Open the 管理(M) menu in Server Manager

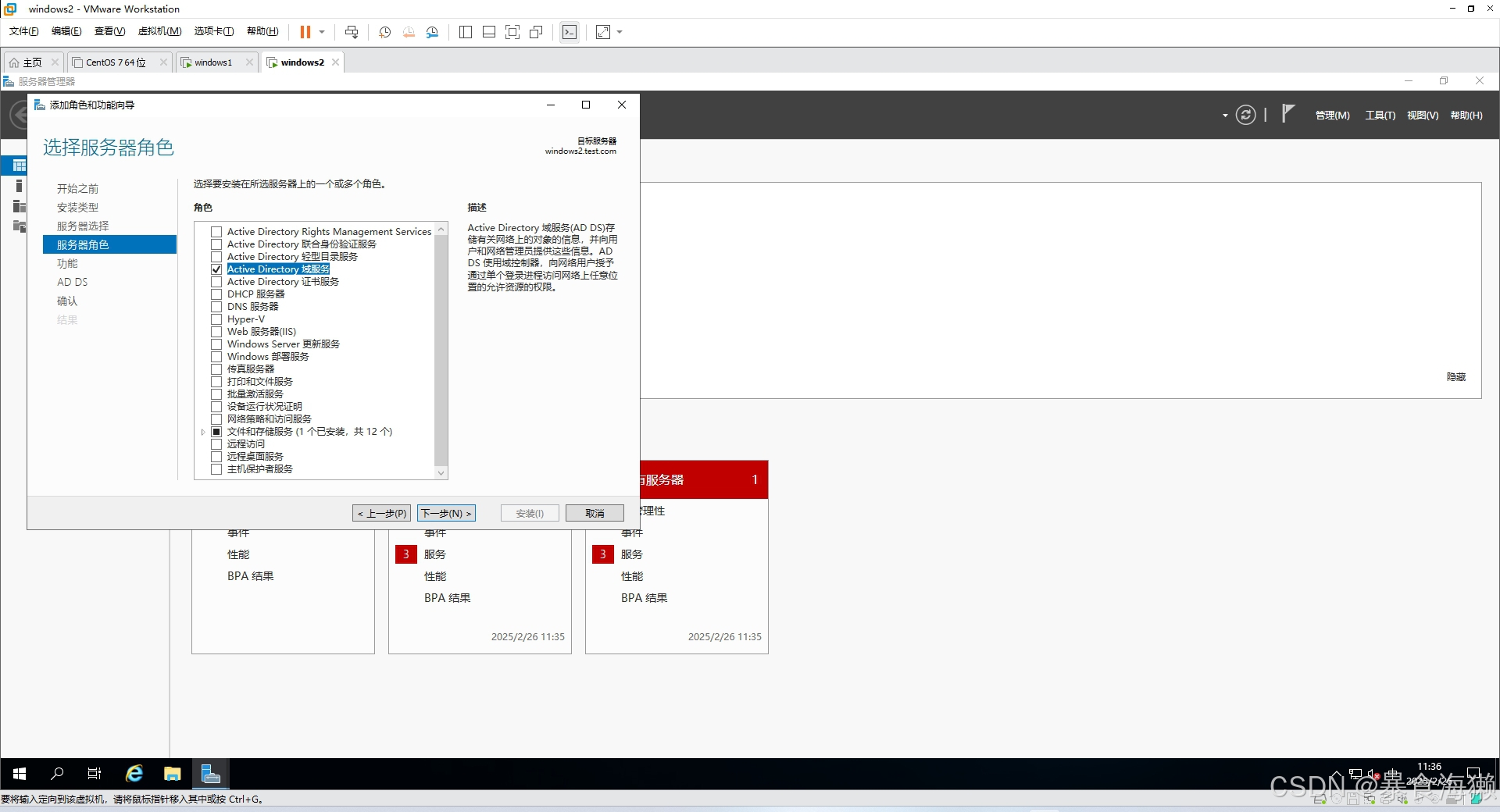click(1332, 116)
